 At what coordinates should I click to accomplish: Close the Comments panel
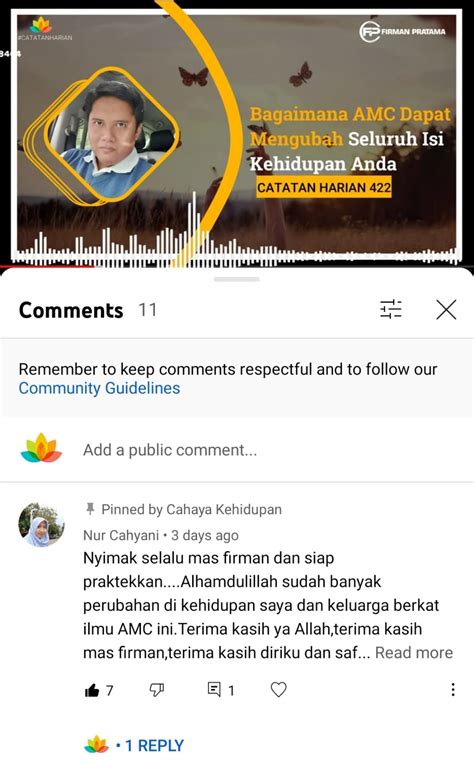[x=446, y=310]
